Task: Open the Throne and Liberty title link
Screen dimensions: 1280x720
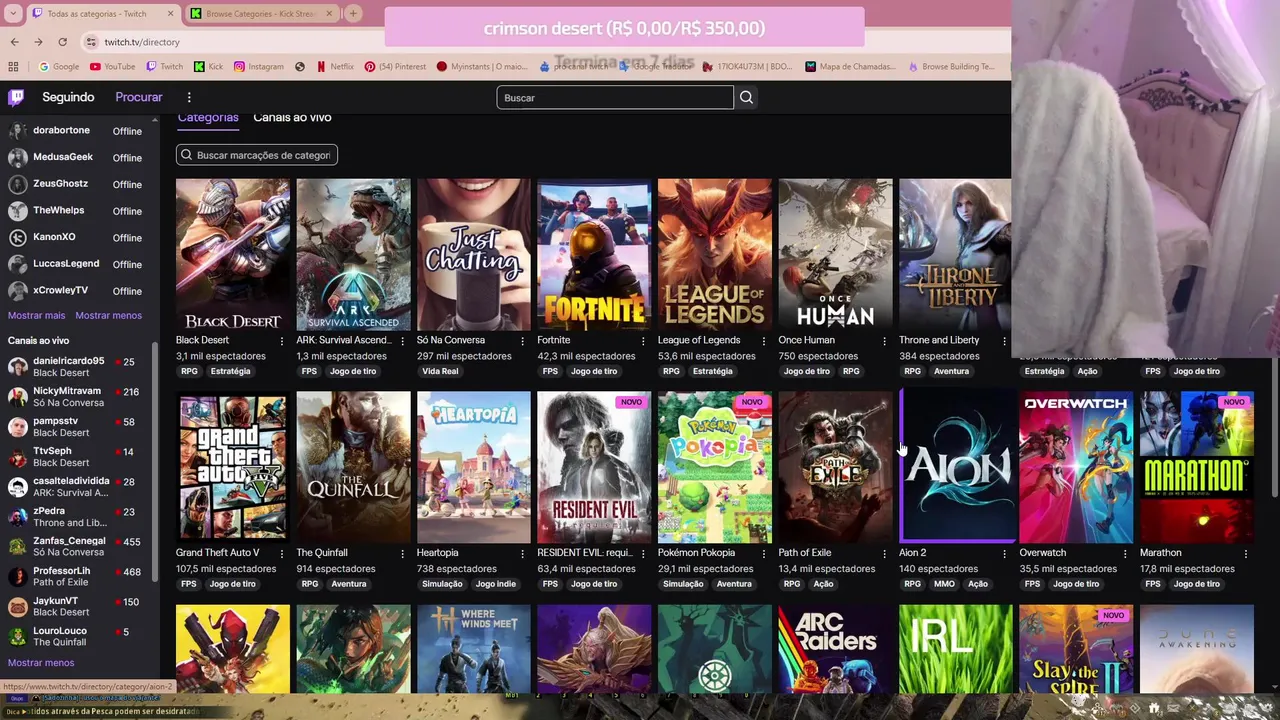Action: click(939, 341)
